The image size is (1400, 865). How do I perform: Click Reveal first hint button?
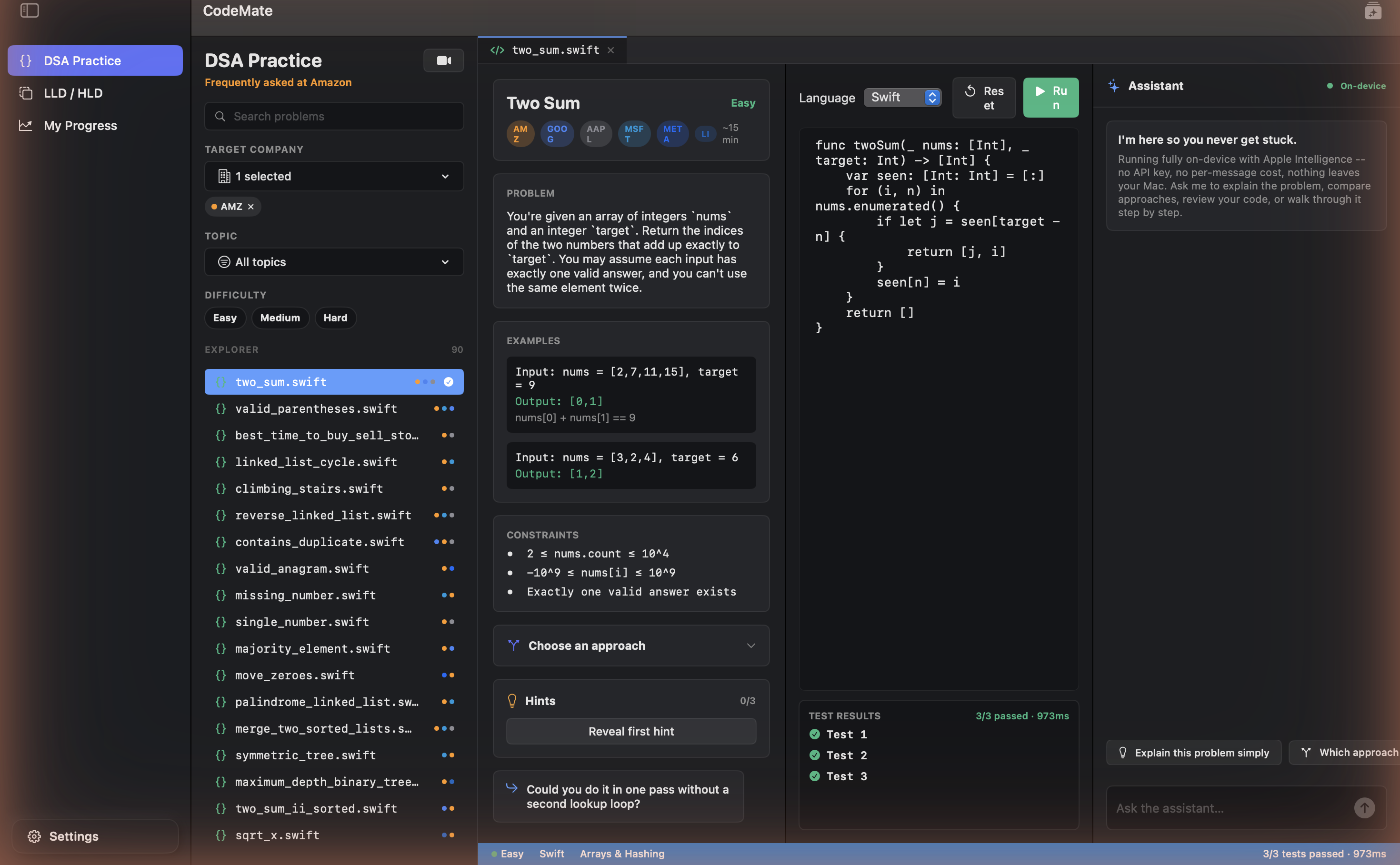631,731
